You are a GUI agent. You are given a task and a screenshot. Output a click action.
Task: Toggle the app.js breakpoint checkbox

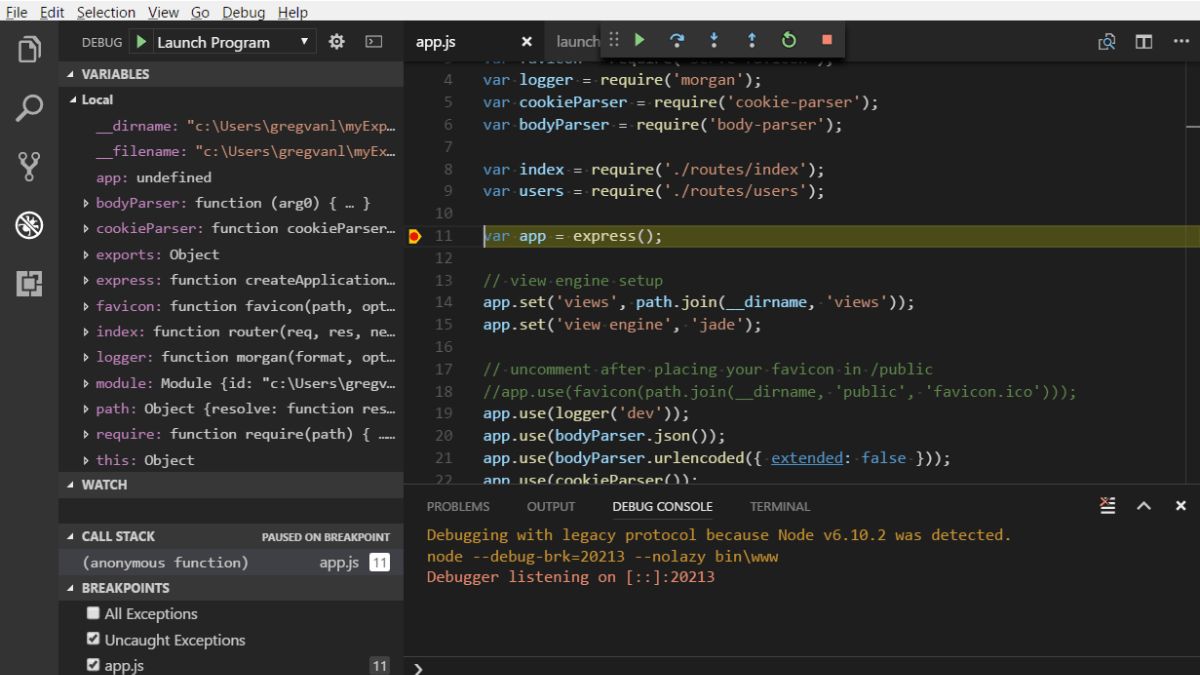[x=93, y=664]
